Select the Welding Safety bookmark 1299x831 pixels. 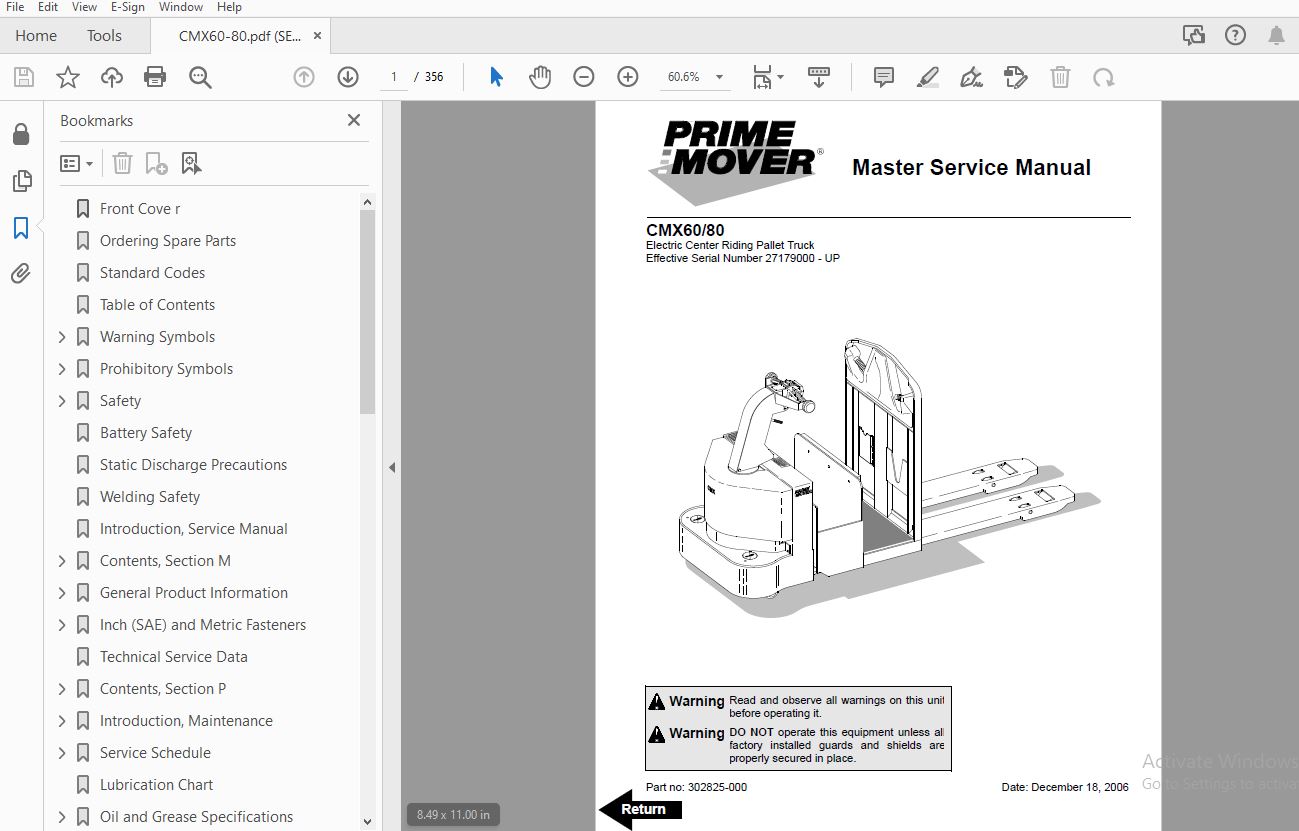tap(149, 497)
